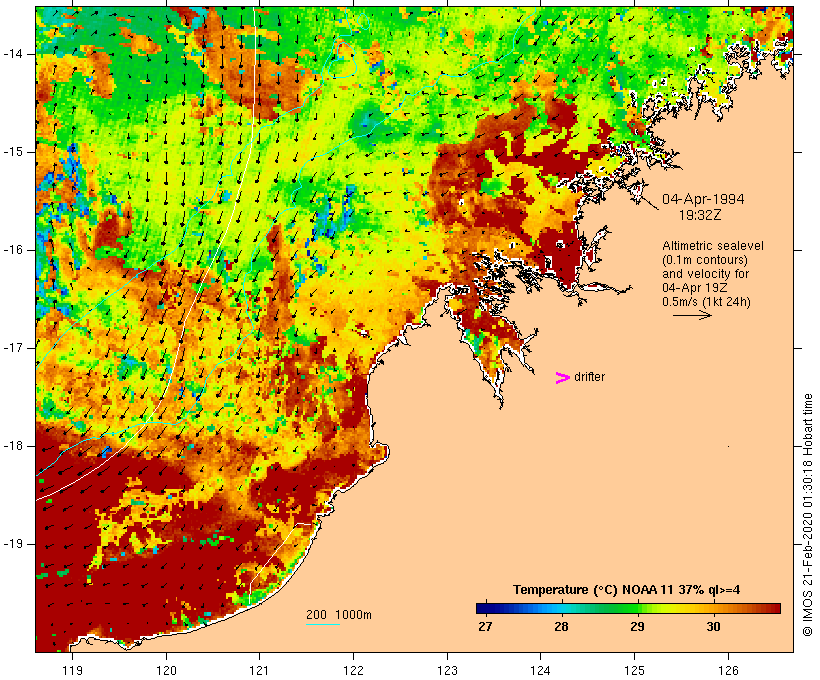
Task: Click the 'and velocity for' caption line
Action: click(x=705, y=274)
